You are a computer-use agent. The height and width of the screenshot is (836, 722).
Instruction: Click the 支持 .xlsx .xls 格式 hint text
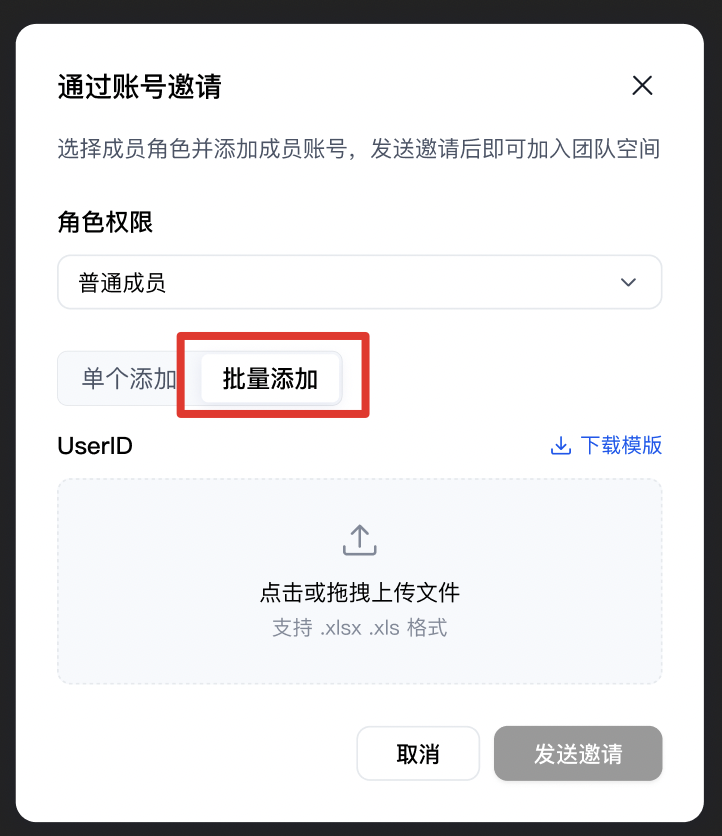[x=359, y=628]
